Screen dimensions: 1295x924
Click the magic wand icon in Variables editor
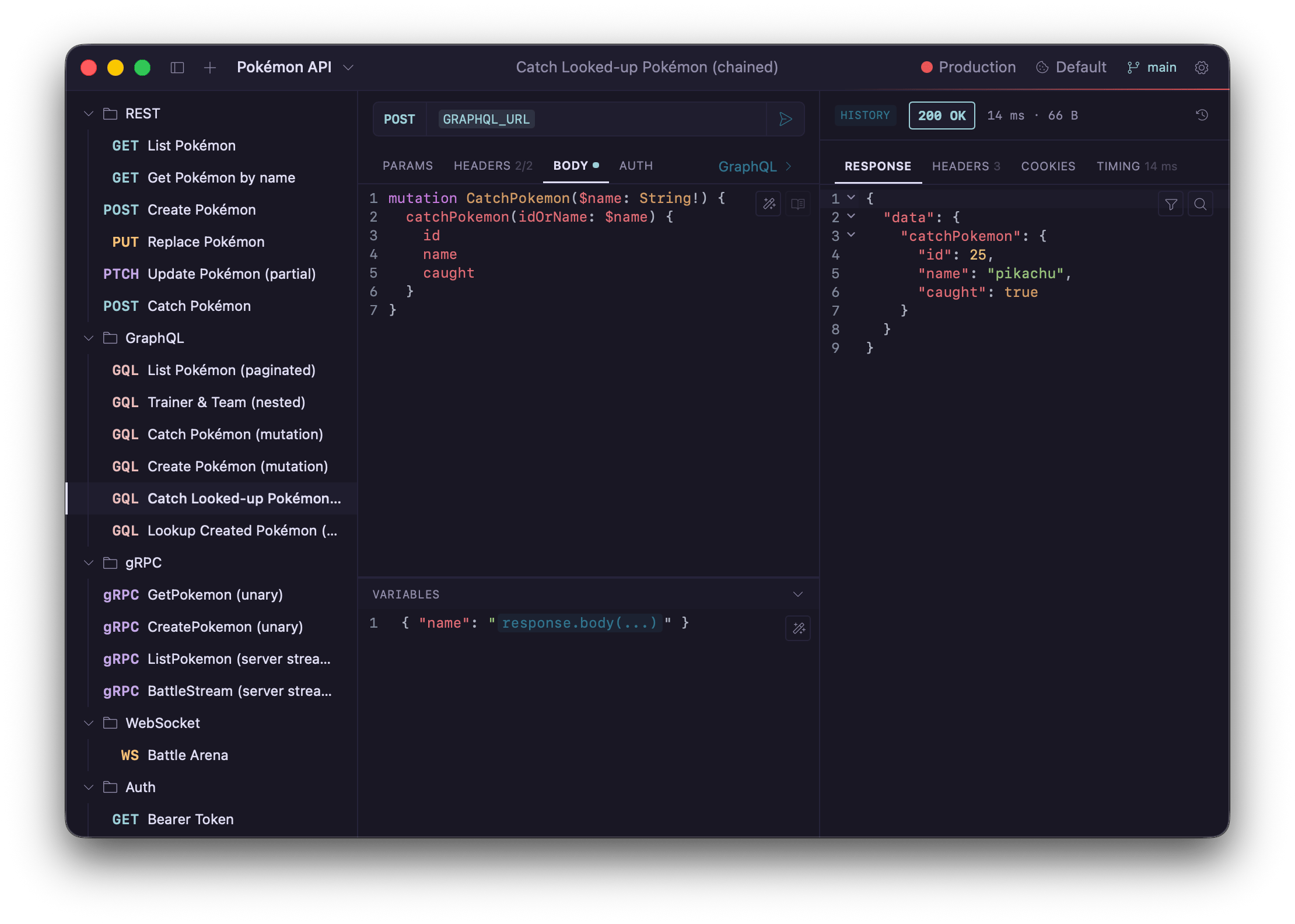[798, 628]
